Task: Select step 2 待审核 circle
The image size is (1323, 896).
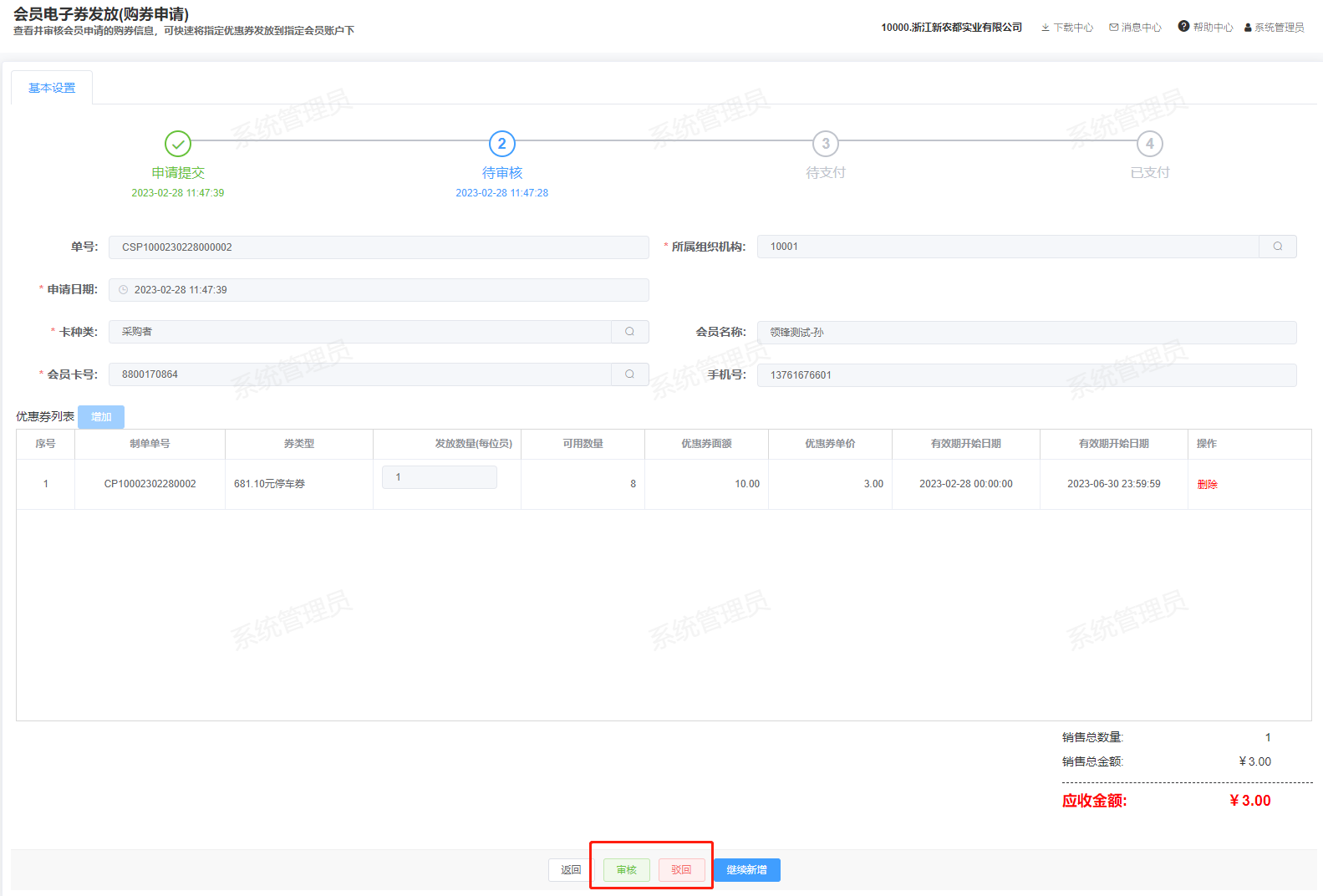Action: (501, 144)
